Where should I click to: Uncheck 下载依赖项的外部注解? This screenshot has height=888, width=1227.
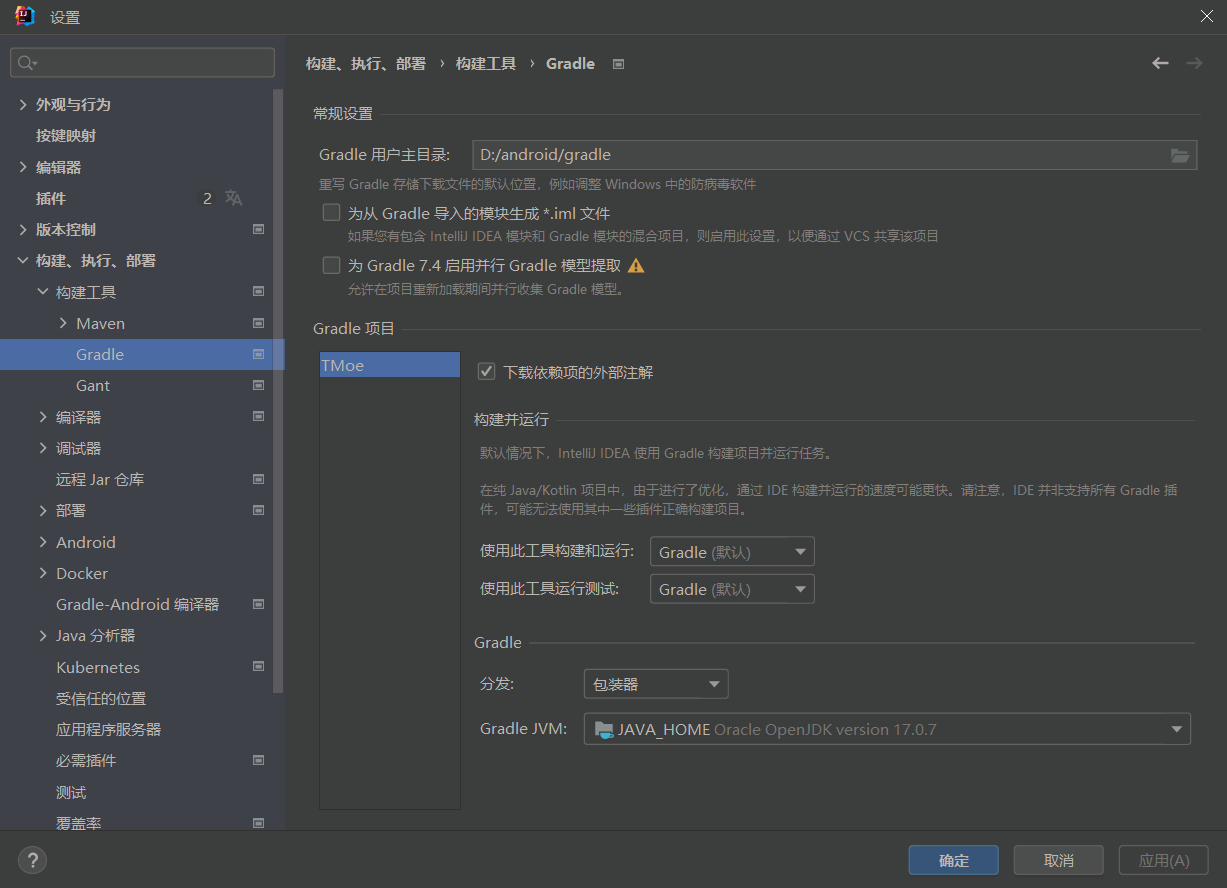click(x=487, y=371)
